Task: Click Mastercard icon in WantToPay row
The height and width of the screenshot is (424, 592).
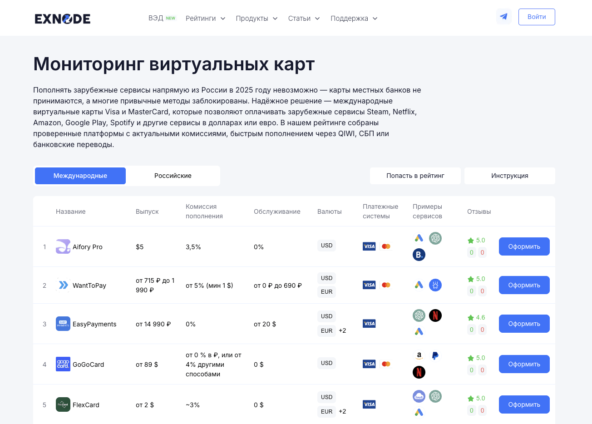Action: 386,285
